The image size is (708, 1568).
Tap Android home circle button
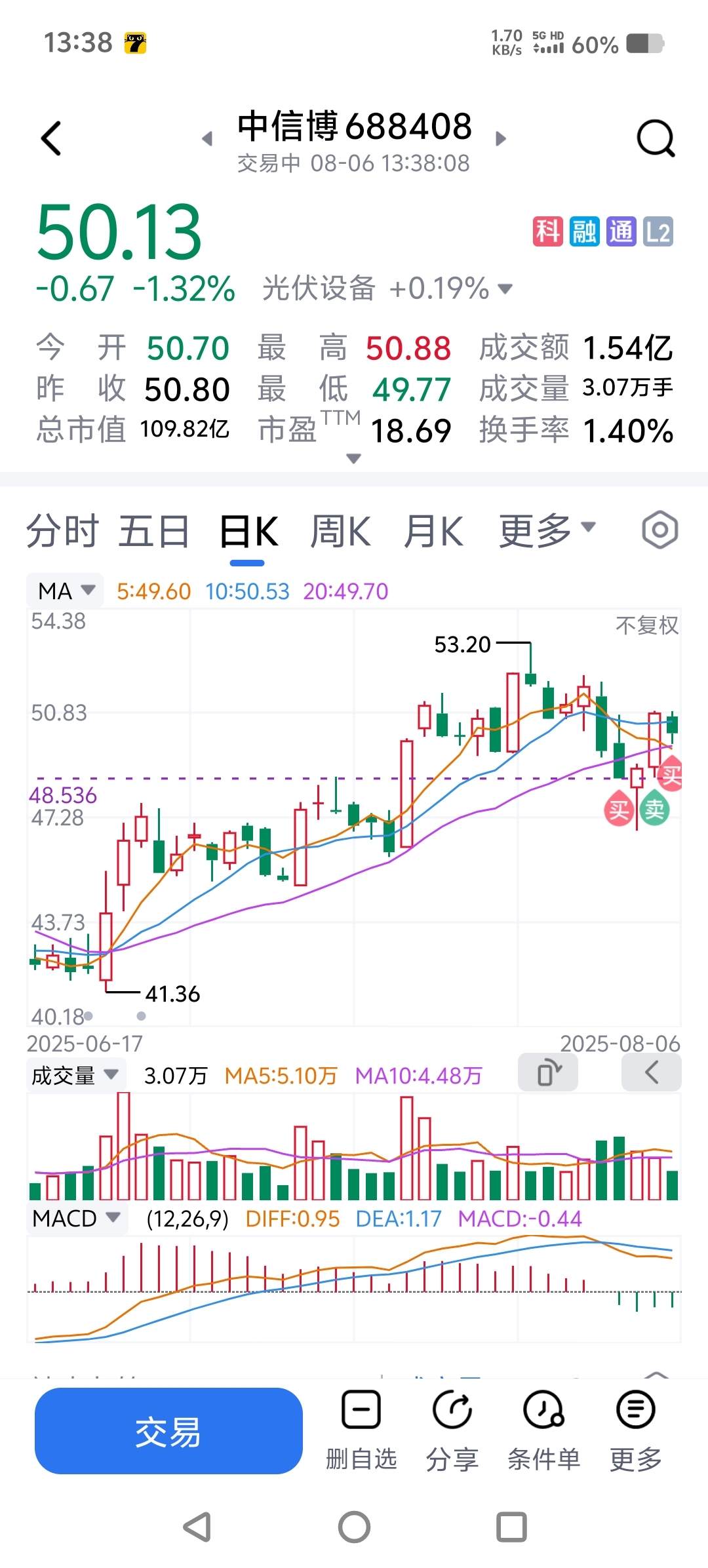354,1527
